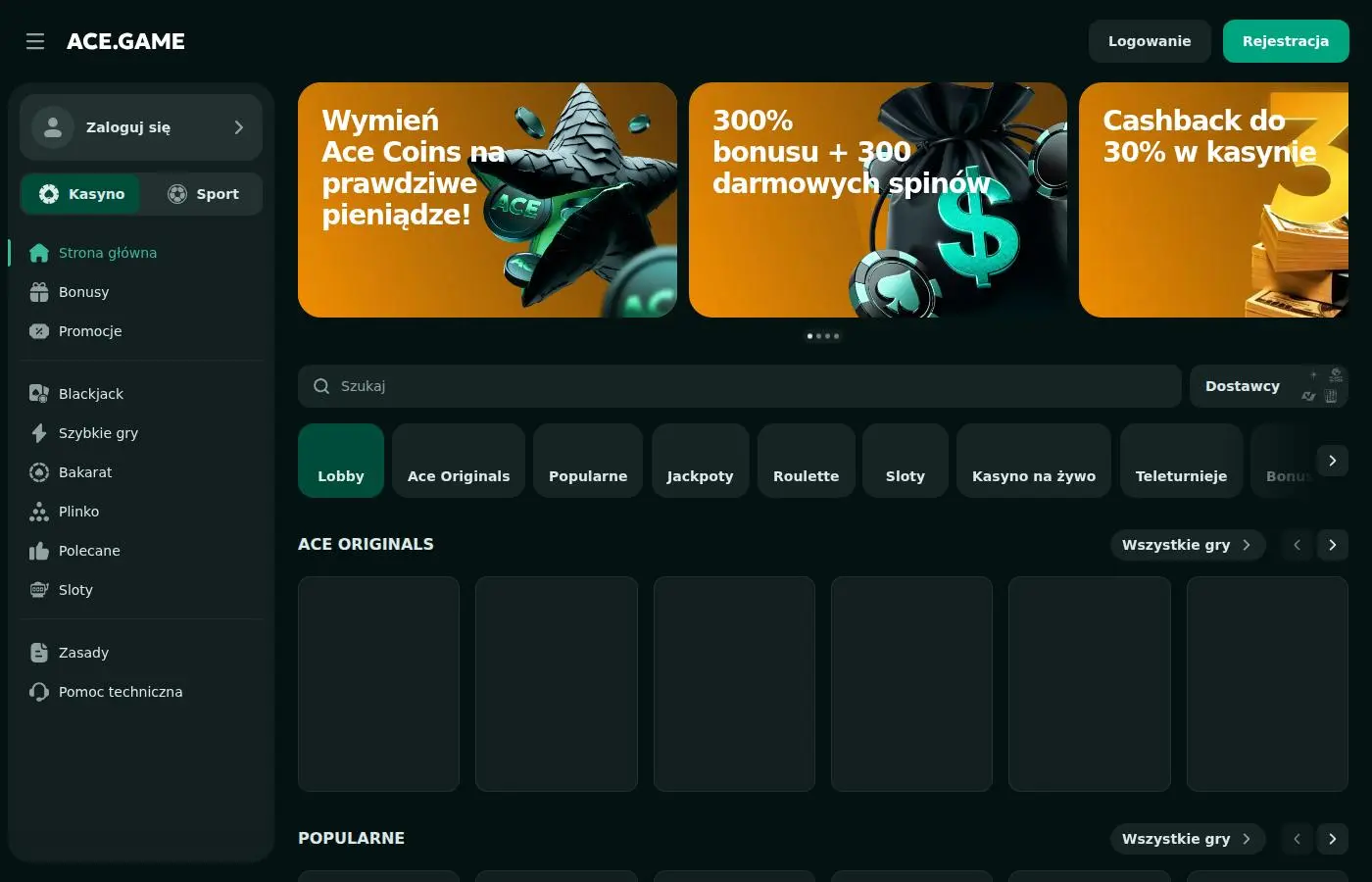Click the lightning icon beside Szybkie gry

pyautogui.click(x=39, y=433)
